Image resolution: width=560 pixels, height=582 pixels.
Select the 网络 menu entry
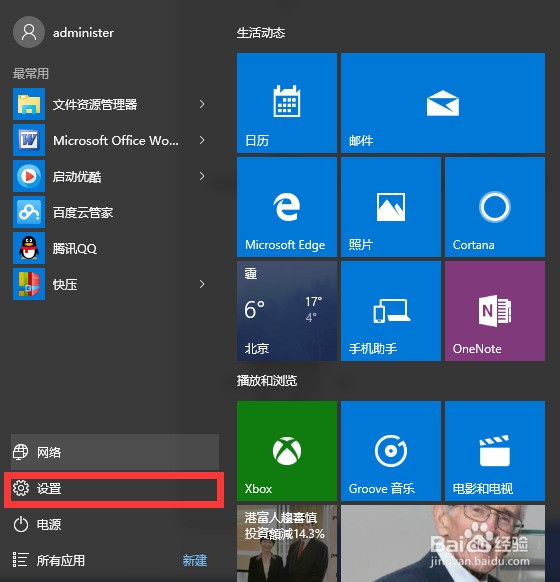tap(115, 452)
